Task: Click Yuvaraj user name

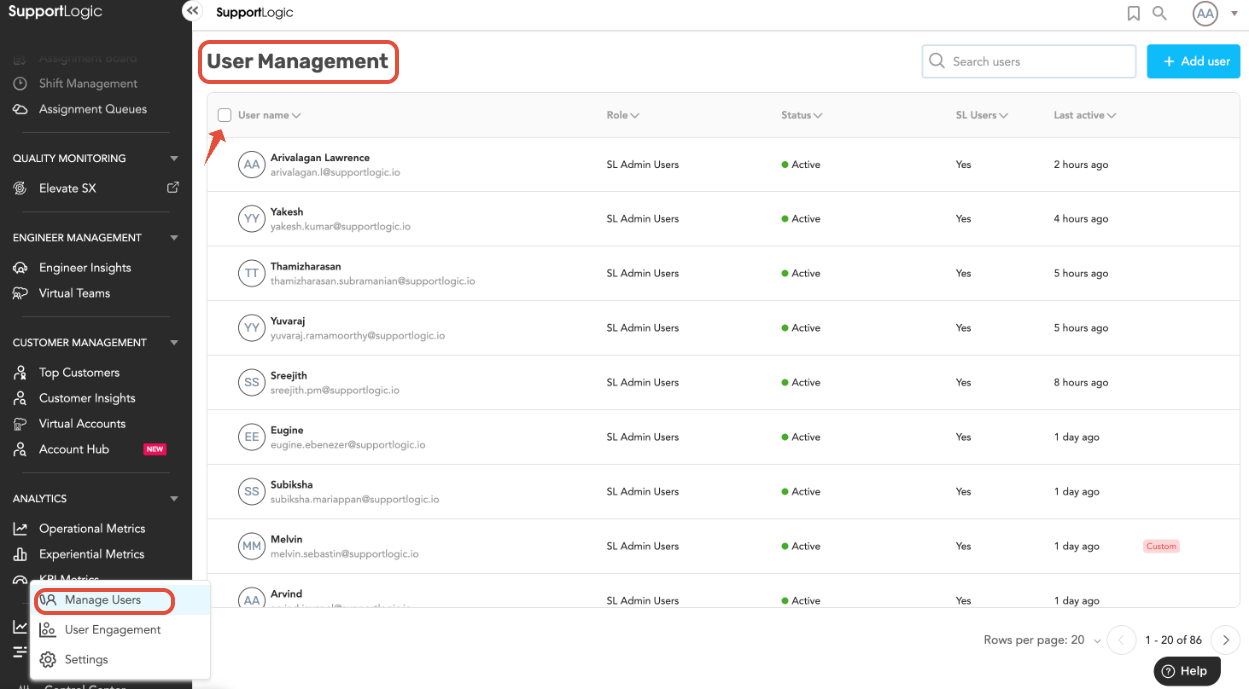Action: [x=289, y=321]
